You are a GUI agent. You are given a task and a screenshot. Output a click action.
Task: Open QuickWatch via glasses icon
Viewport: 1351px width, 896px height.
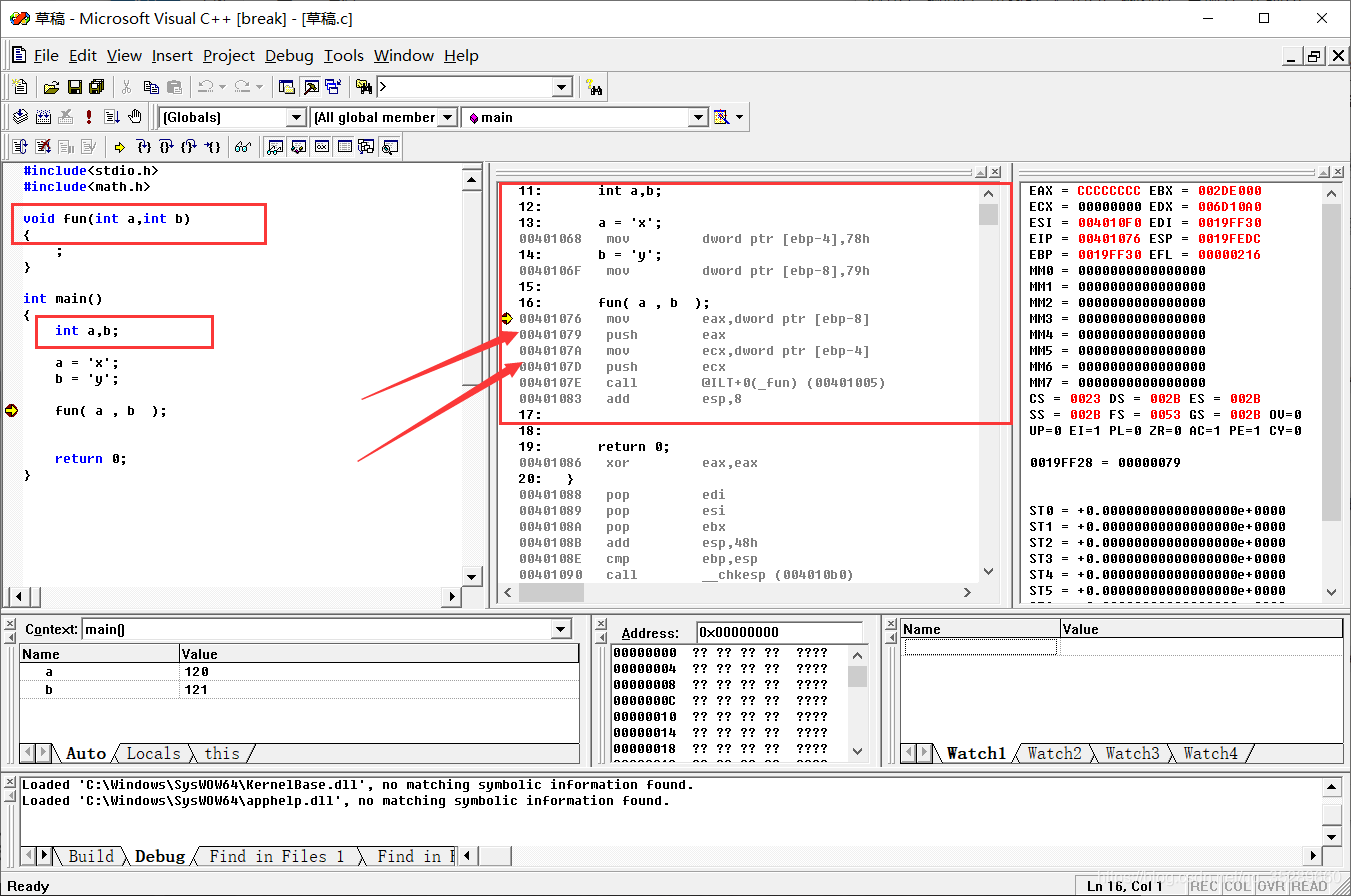point(242,147)
